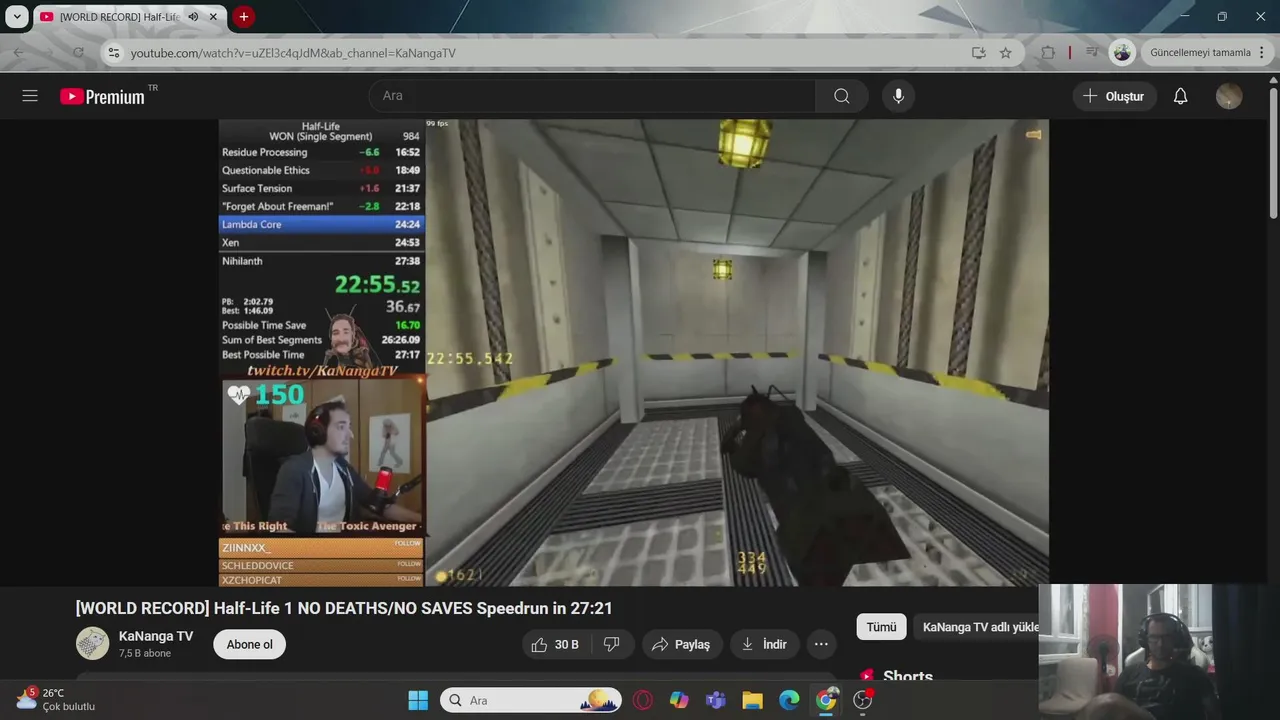Open a new Chrome tab with plus
1280x720 pixels.
point(243,17)
